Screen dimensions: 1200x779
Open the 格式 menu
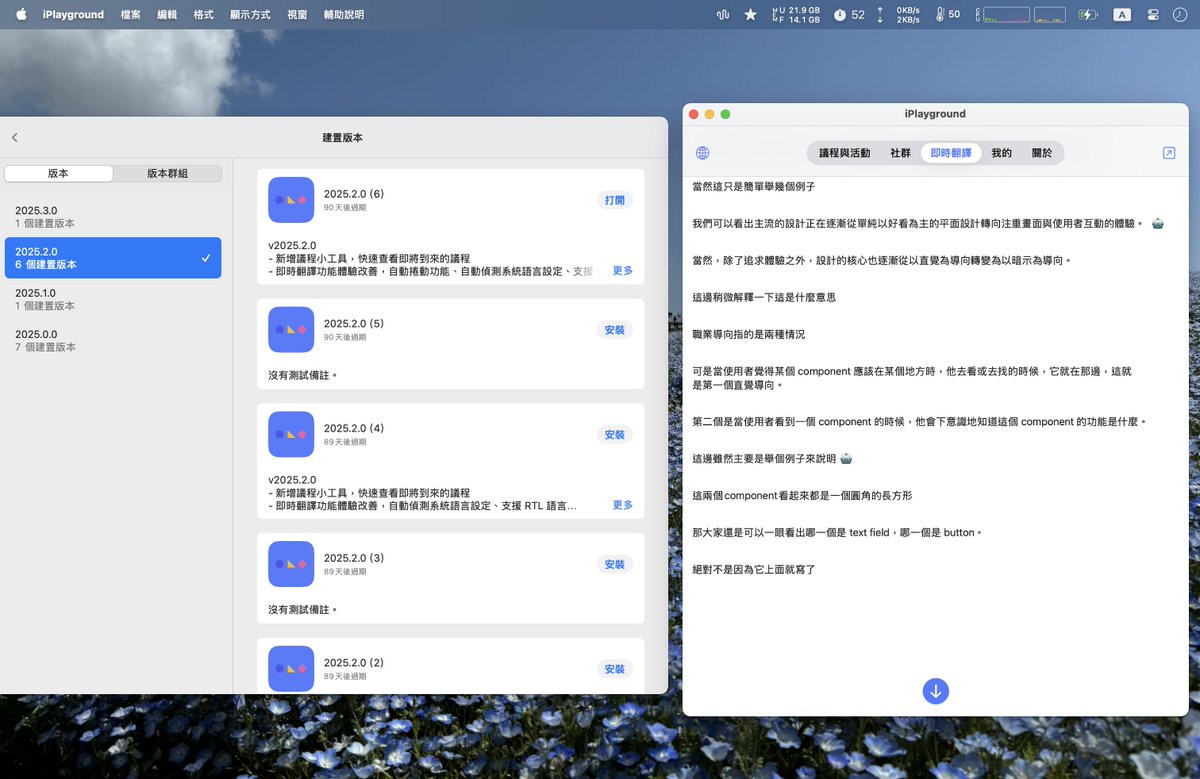[x=204, y=15]
